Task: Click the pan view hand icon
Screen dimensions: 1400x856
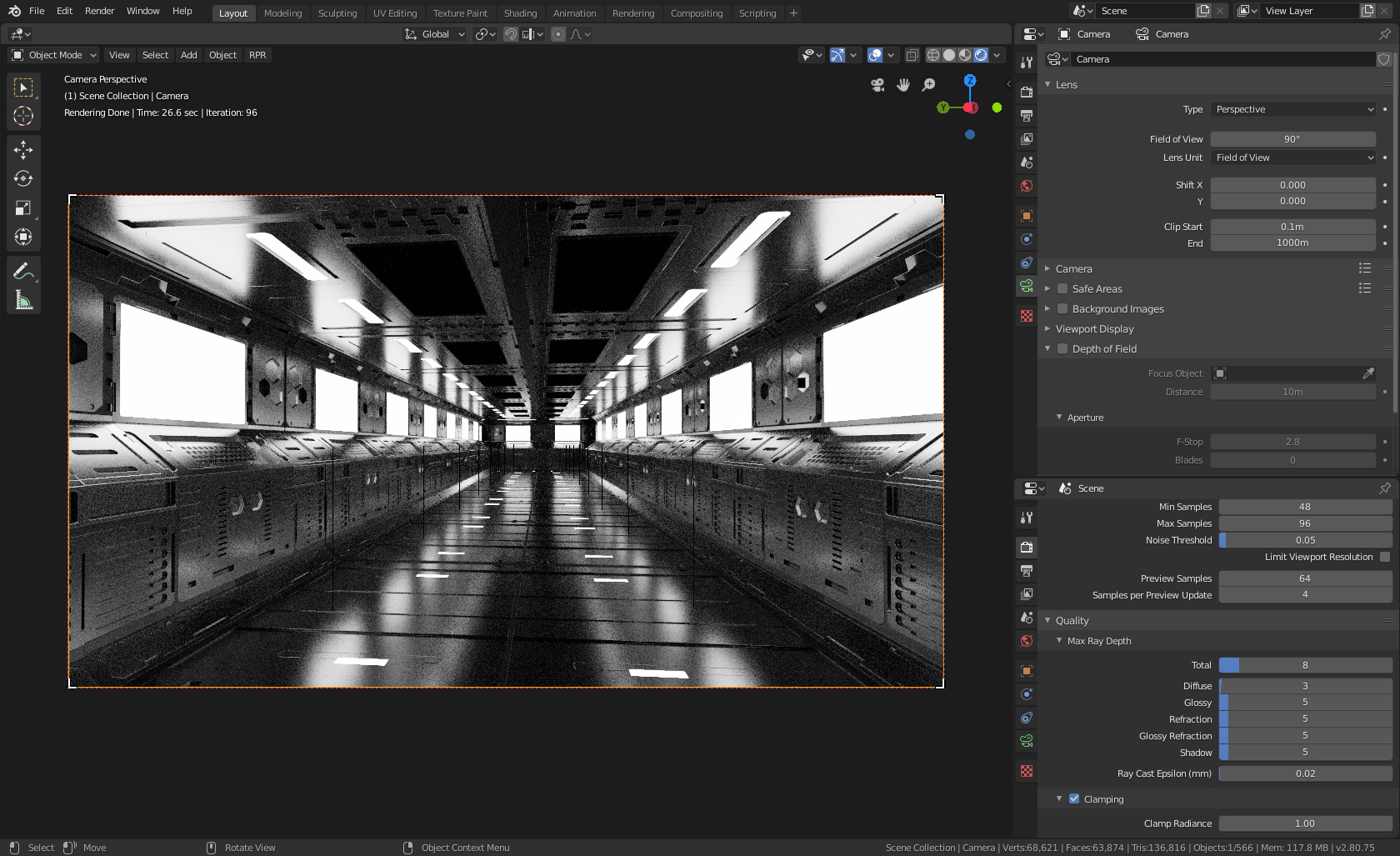Action: coord(903,85)
